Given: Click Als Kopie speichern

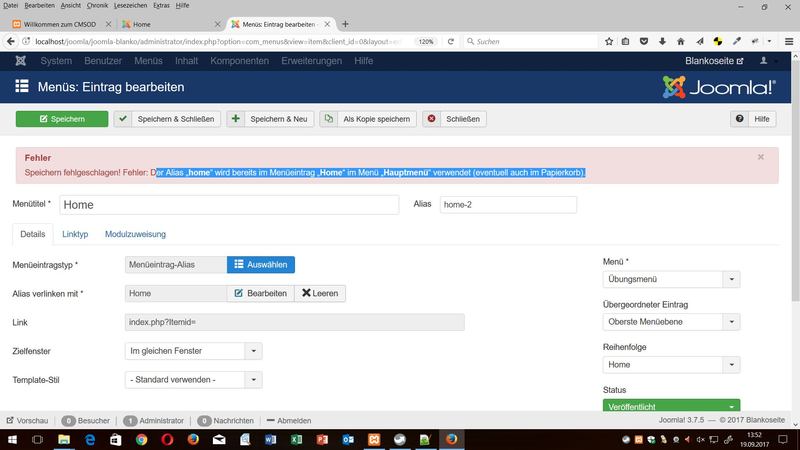Looking at the screenshot, I should click(x=368, y=119).
